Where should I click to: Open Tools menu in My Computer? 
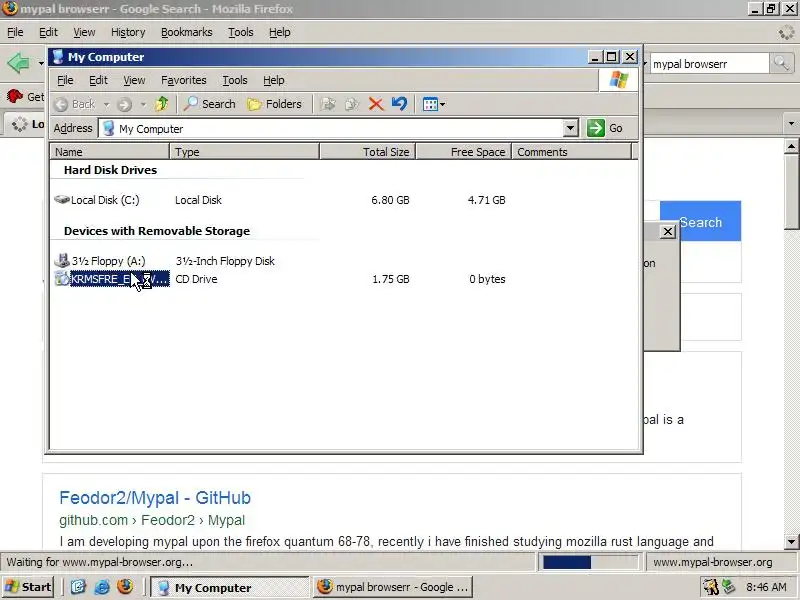pos(235,80)
